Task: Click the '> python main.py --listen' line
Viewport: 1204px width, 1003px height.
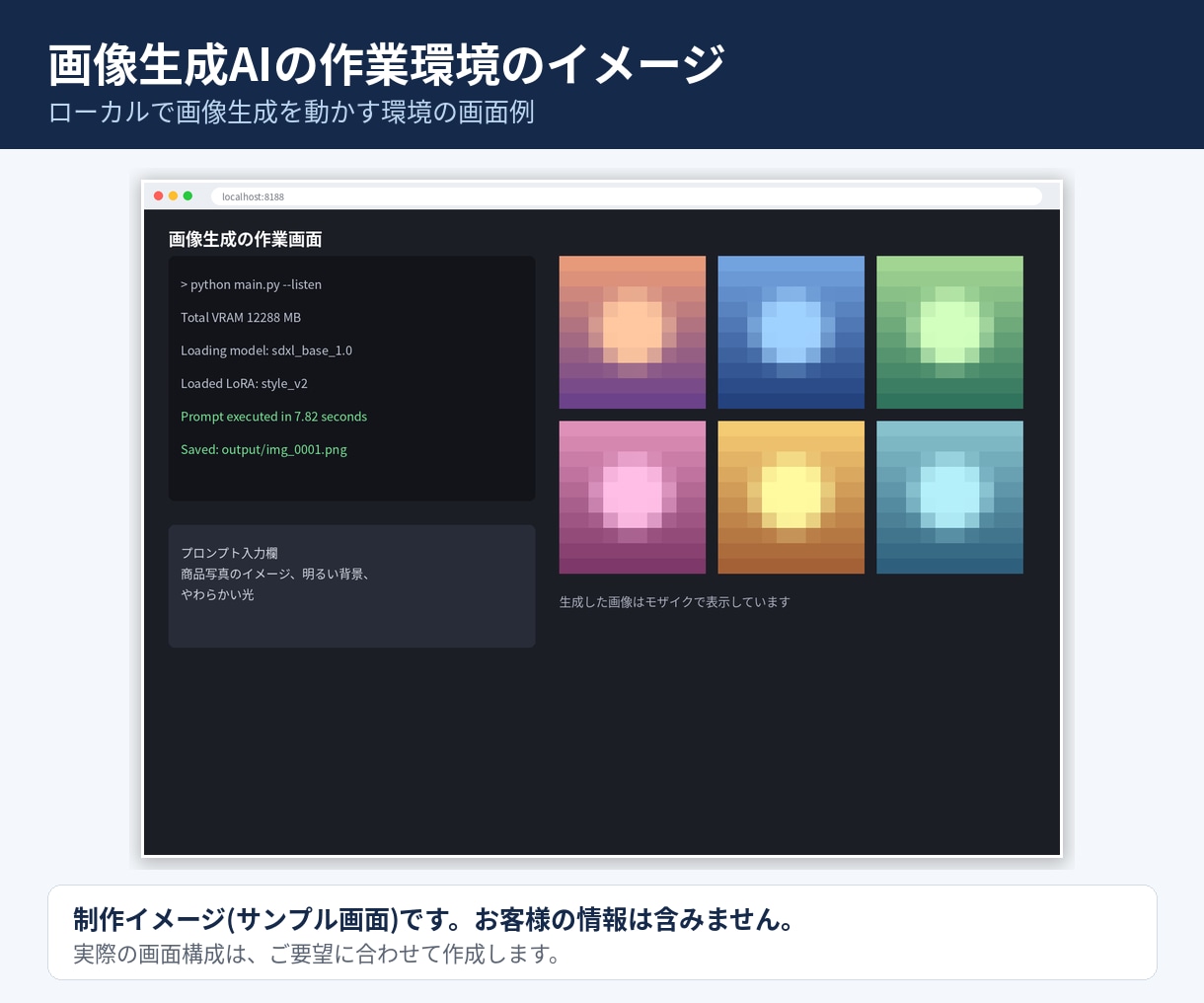Action: click(x=251, y=284)
